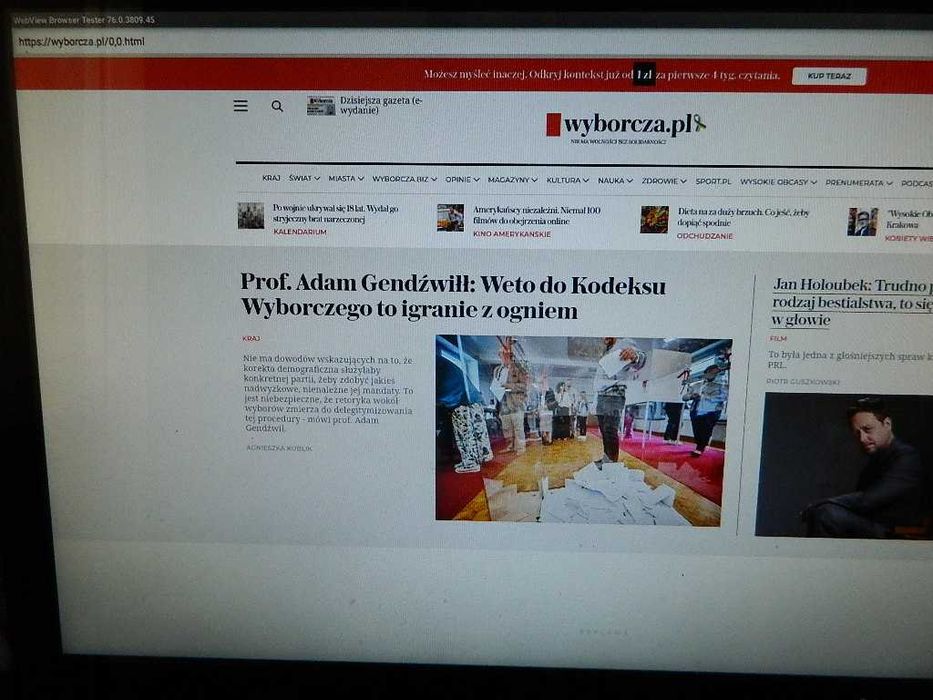Click the red FILM category tag
The height and width of the screenshot is (700, 933).
pos(778,338)
